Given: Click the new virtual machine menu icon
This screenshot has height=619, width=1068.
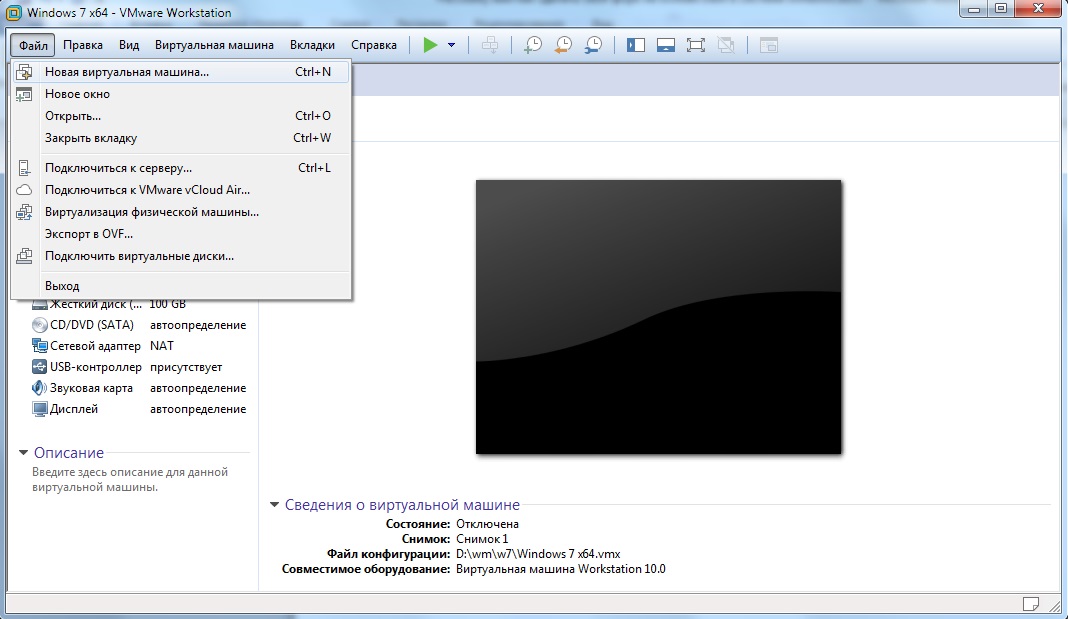Looking at the screenshot, I should point(24,72).
